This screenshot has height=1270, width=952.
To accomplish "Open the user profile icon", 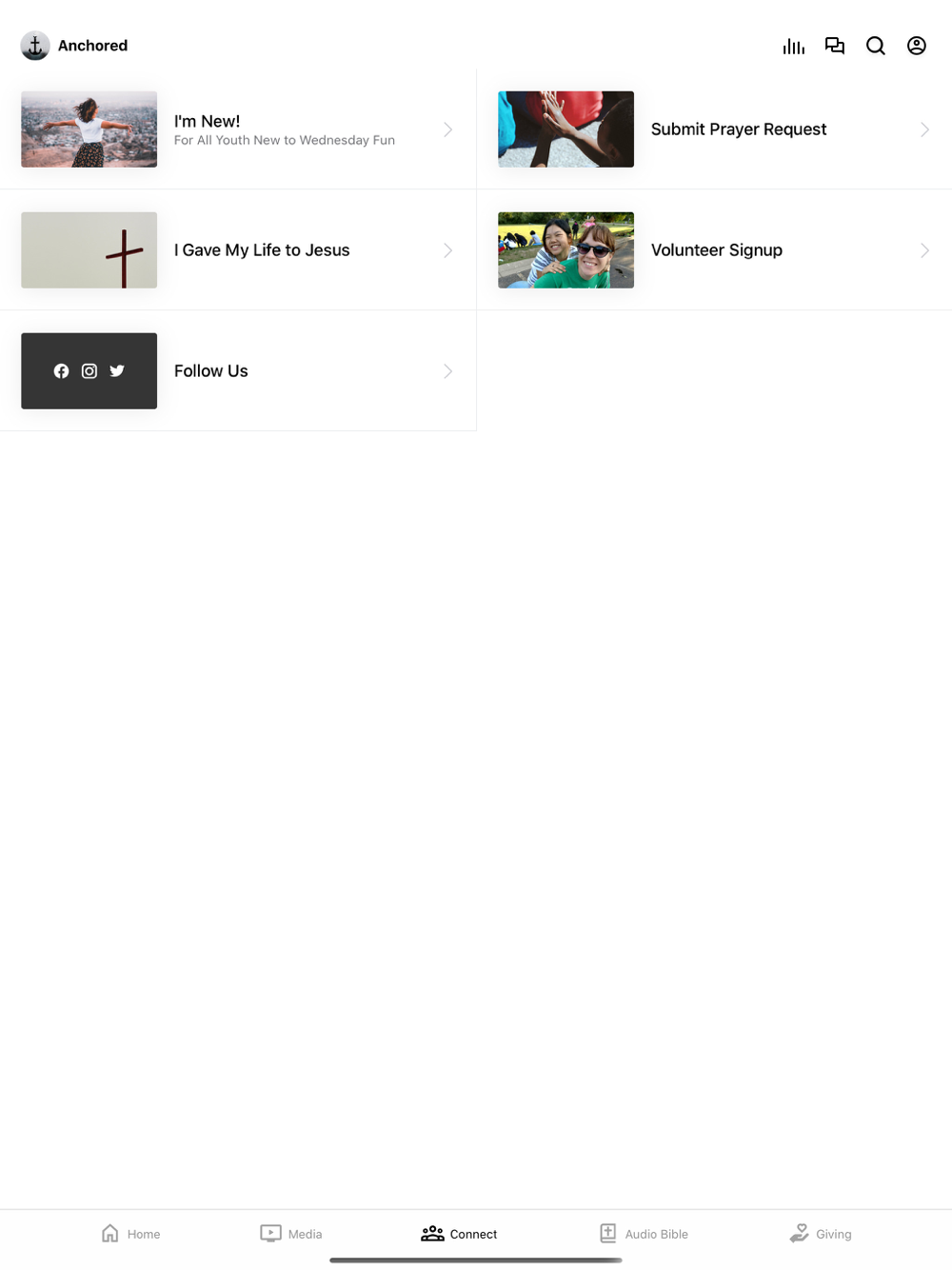I will [x=917, y=46].
